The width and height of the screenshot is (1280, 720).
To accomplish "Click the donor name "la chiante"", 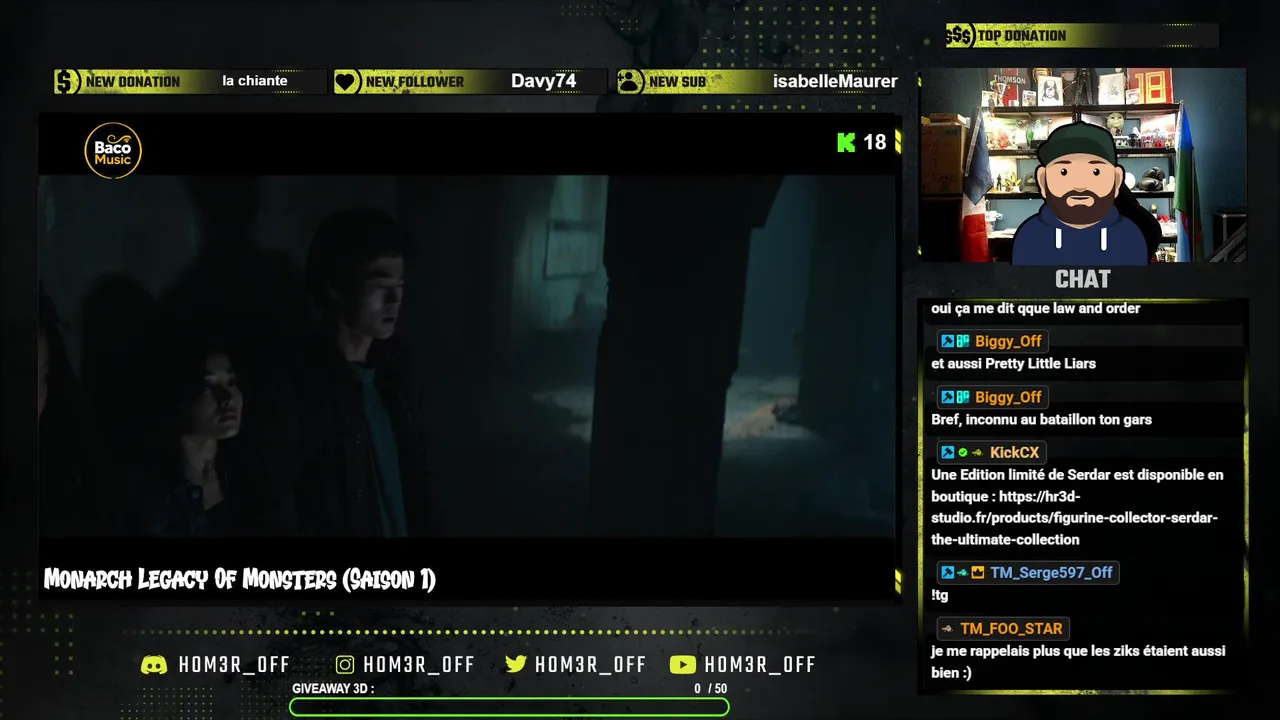I will [255, 81].
